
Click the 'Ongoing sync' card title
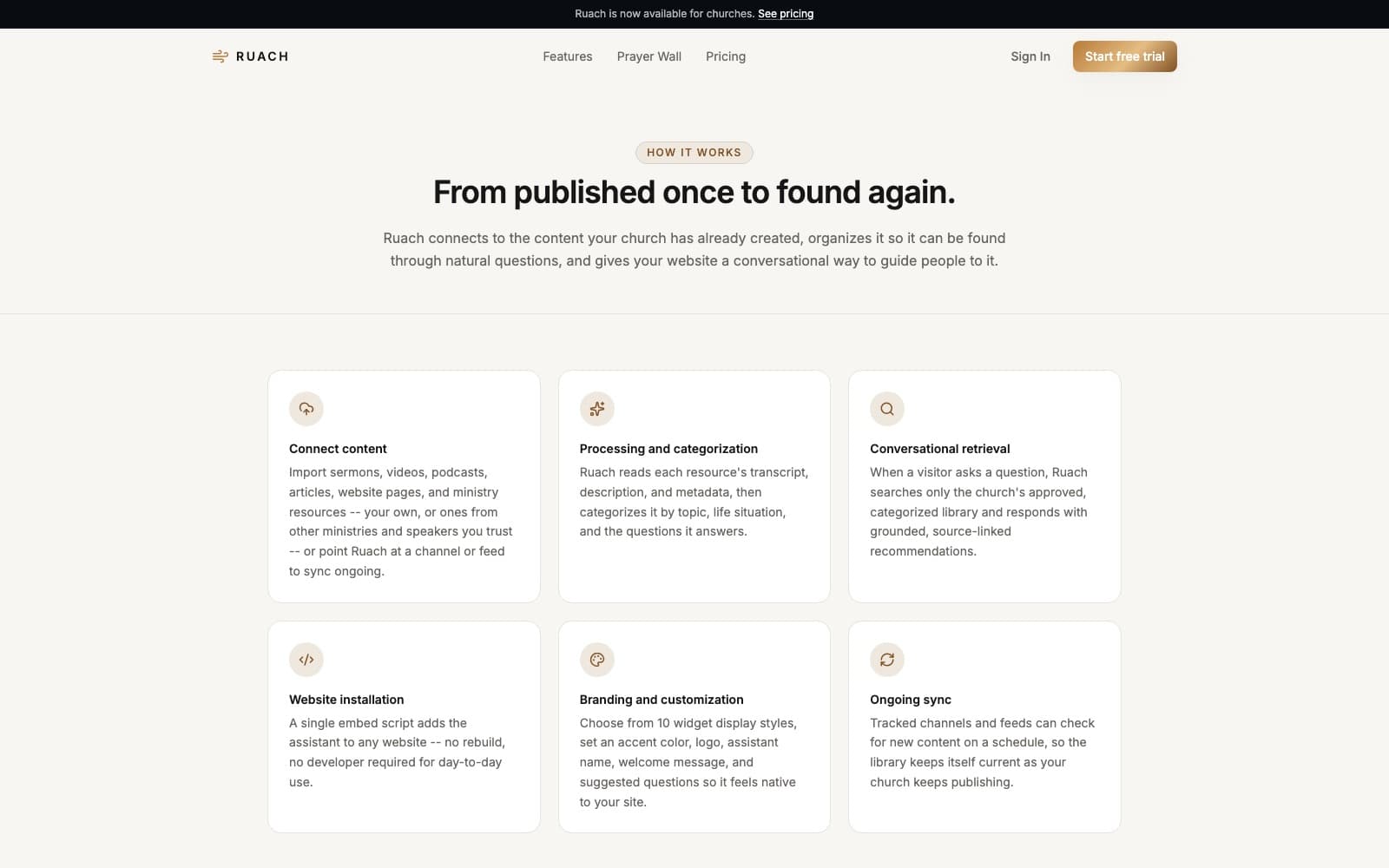pyautogui.click(x=911, y=700)
